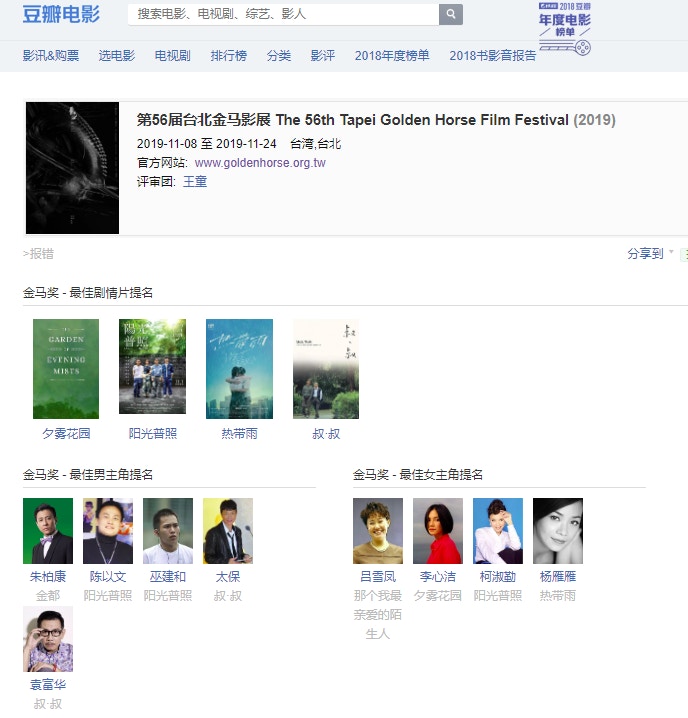Open the 2018 annual movie list badge
This screenshot has height=718, width=688.
[564, 28]
